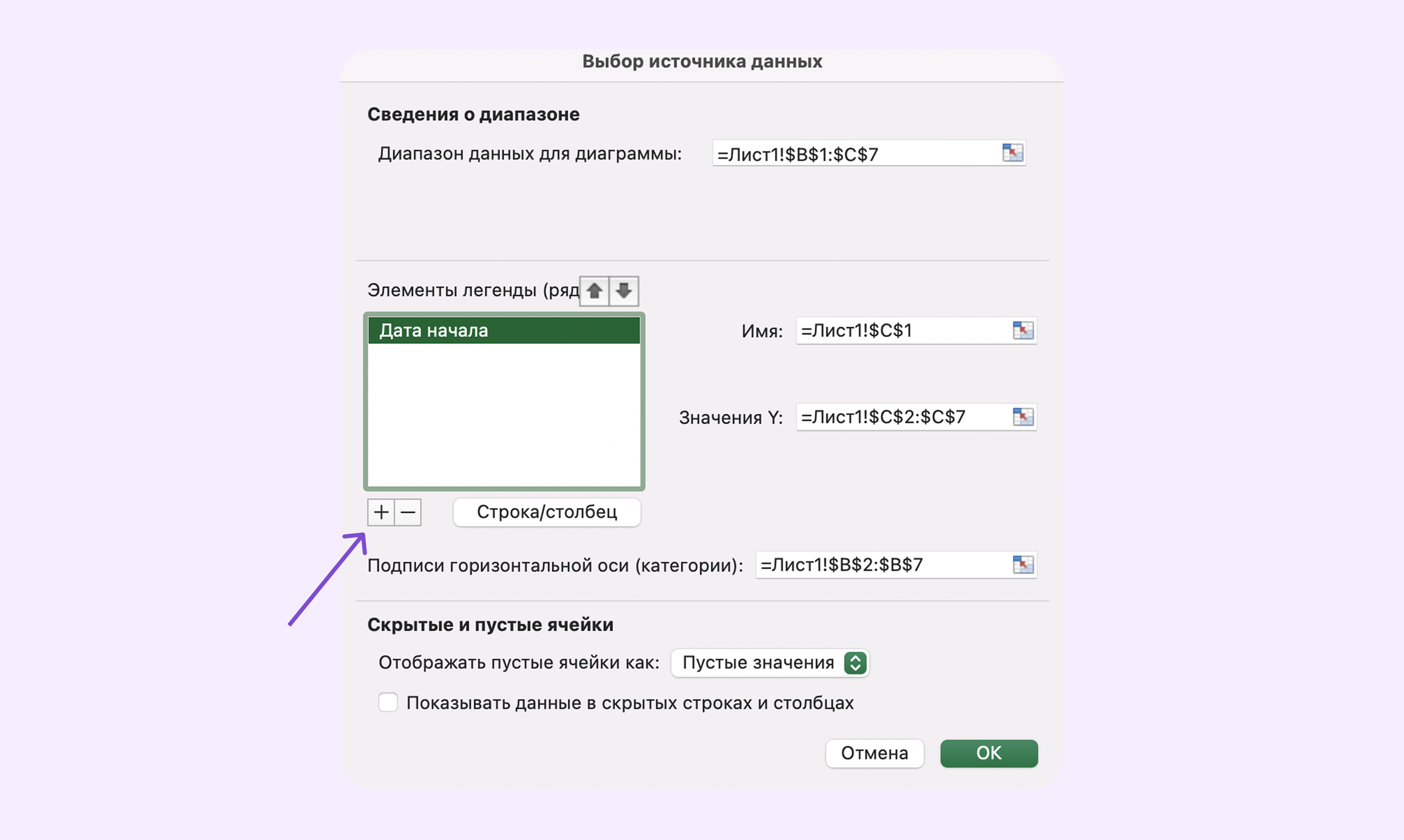
Task: Click the dropdown stepper arrows for empty cells
Action: click(x=855, y=662)
